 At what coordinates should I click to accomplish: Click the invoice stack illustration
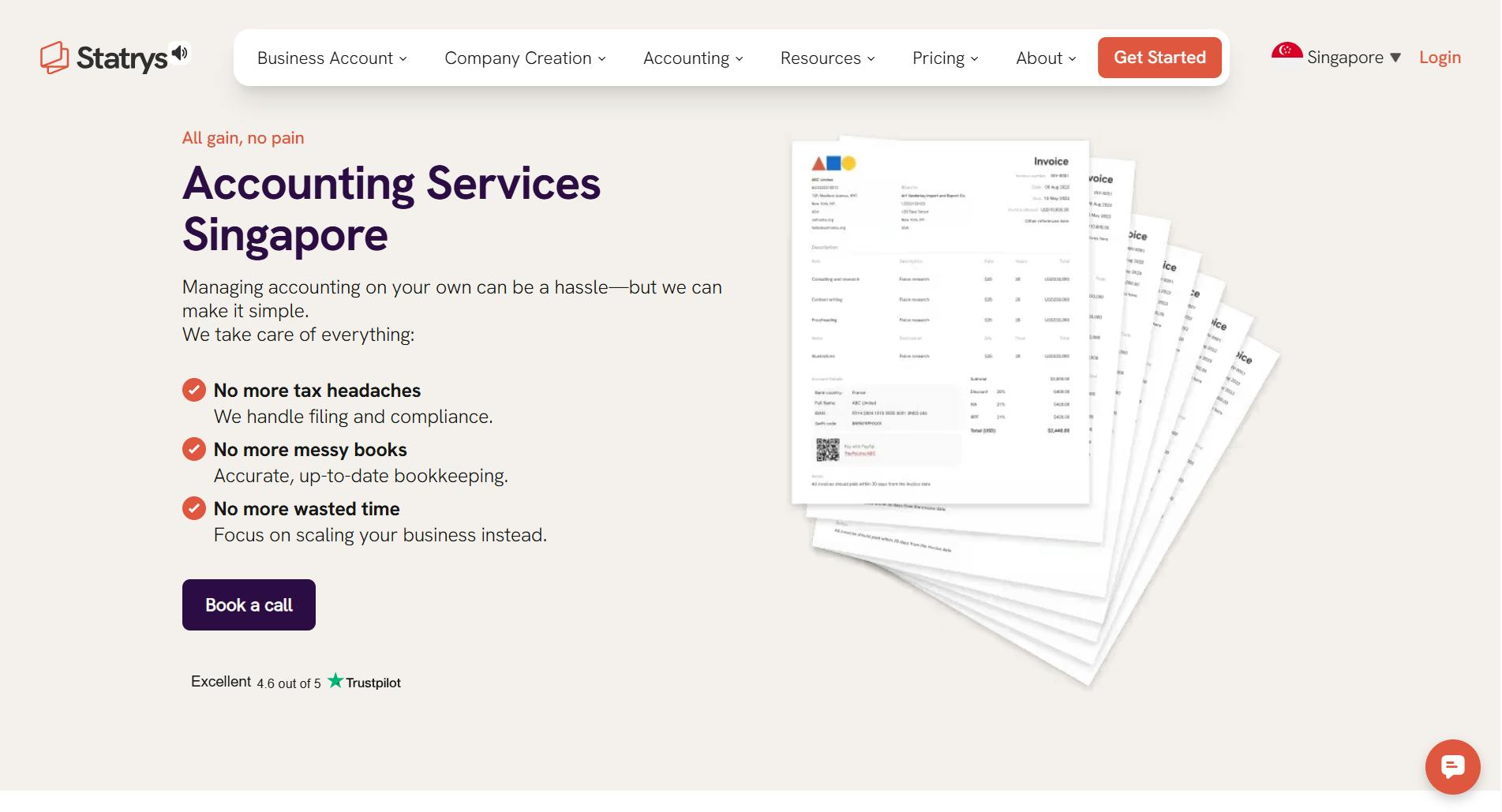click(1034, 410)
